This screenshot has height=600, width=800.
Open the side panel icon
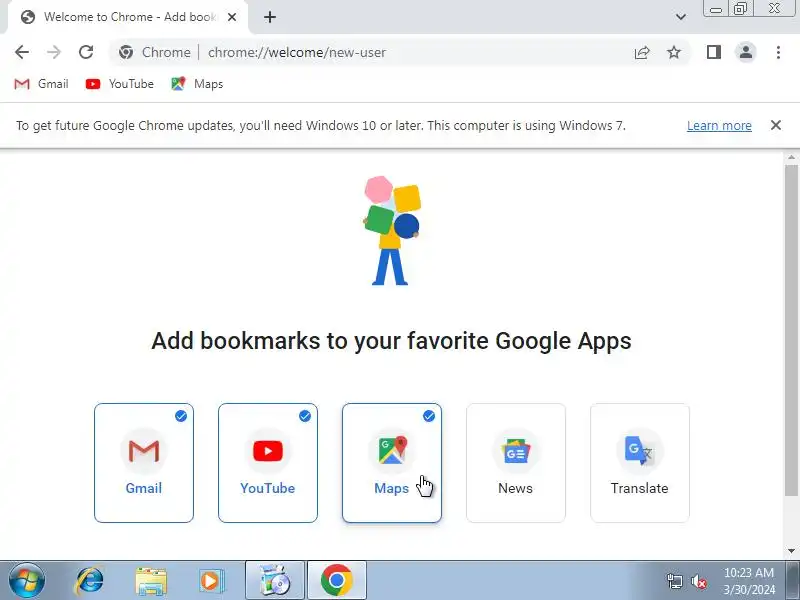714,52
